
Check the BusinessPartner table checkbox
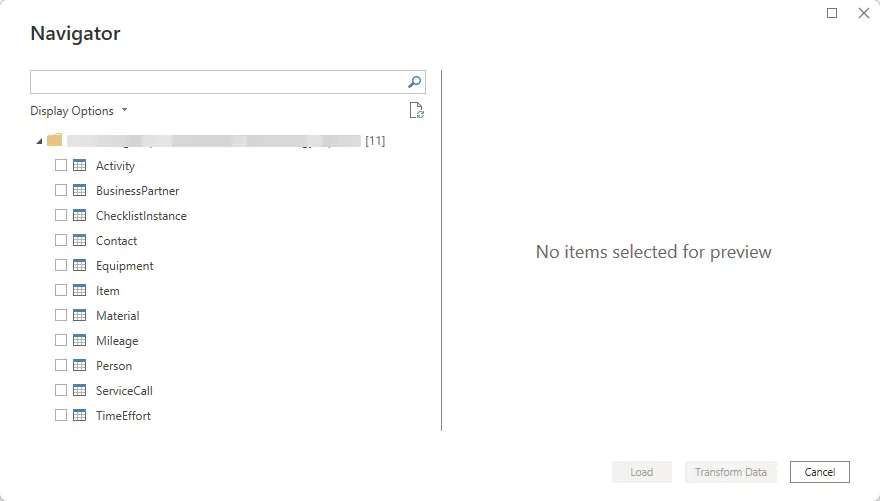pyautogui.click(x=61, y=190)
